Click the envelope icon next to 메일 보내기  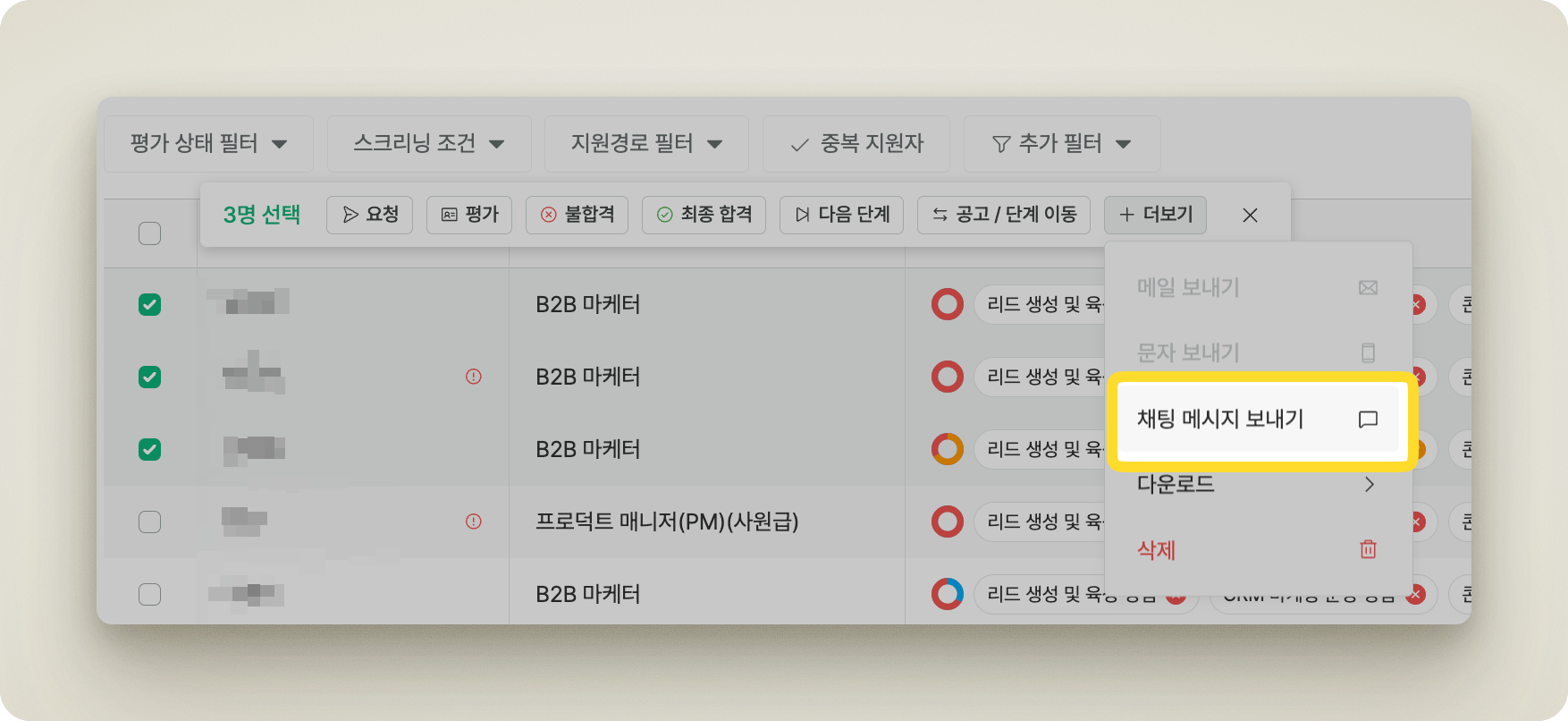click(x=1367, y=288)
